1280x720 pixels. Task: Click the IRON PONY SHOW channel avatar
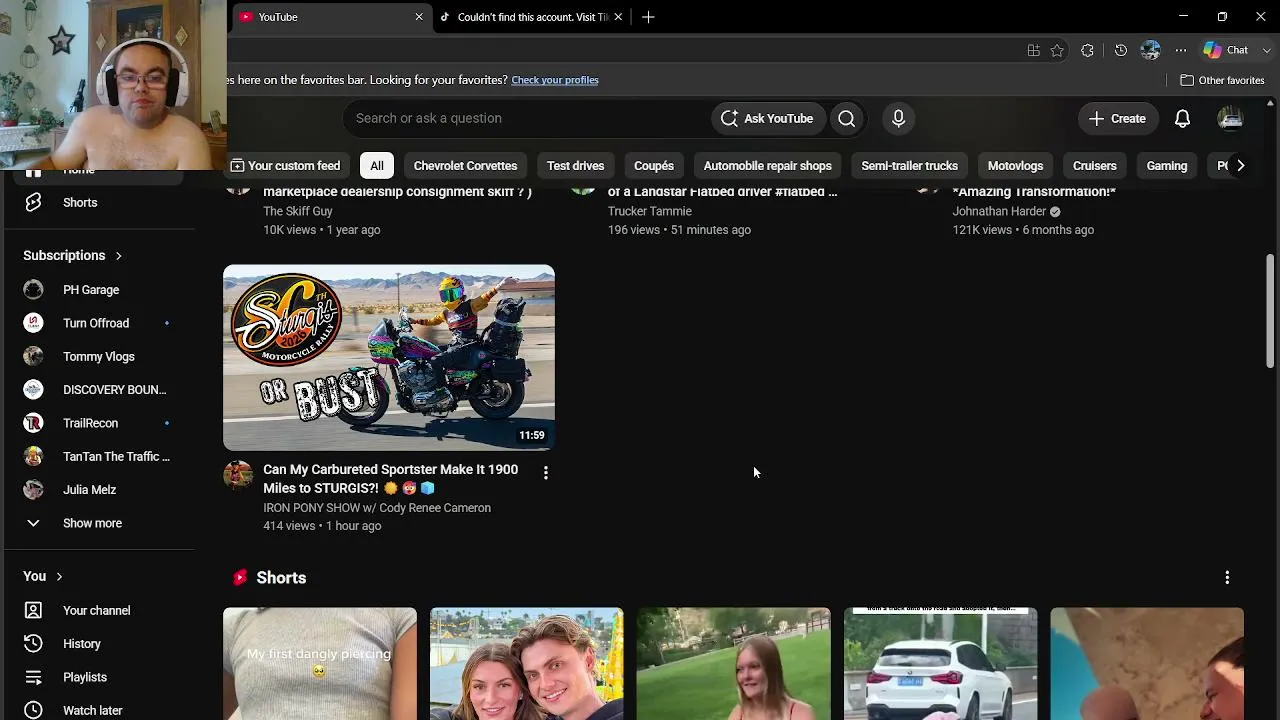coord(238,474)
